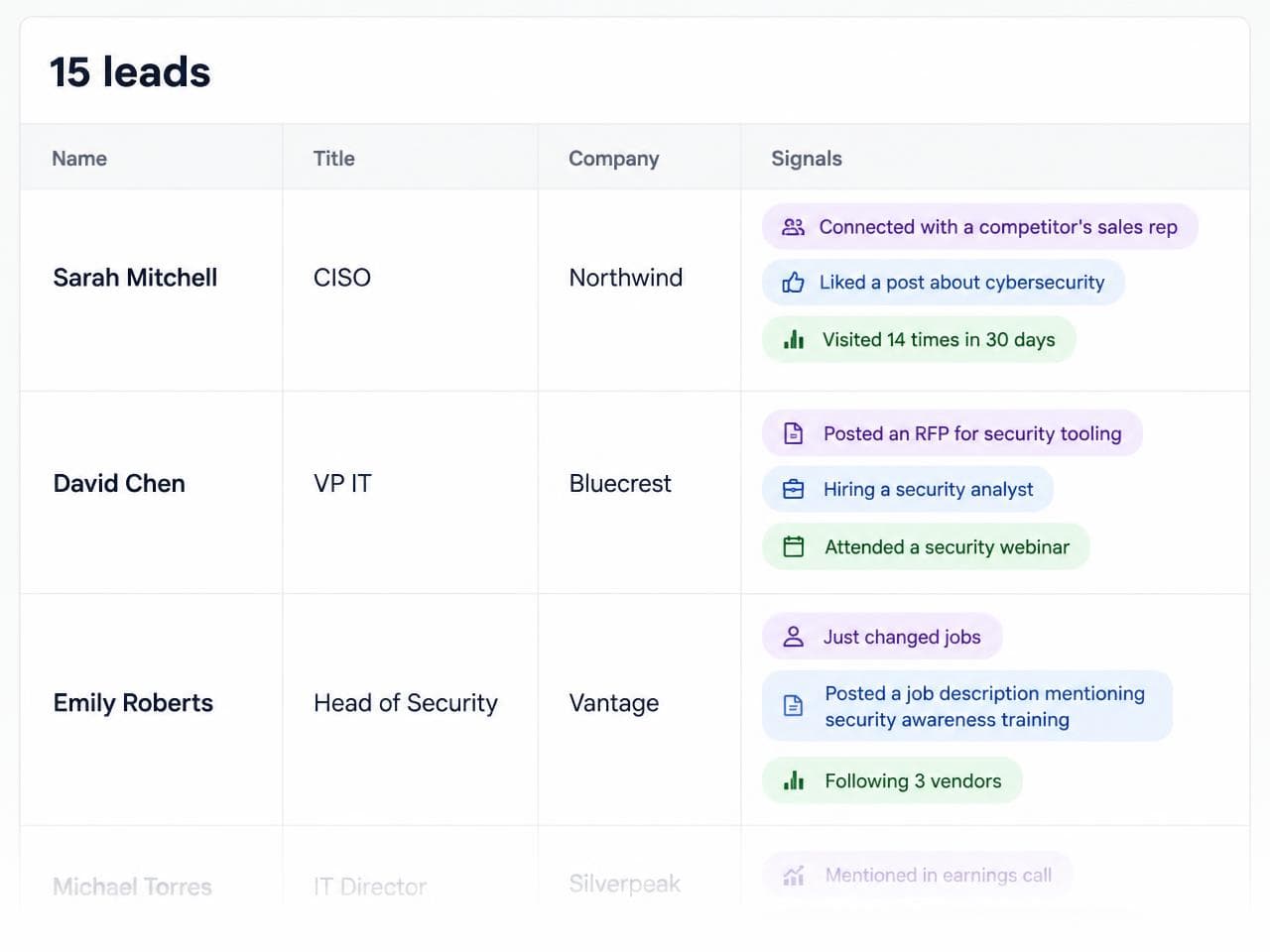Click the VP IT title cell
This screenshot has width=1270, height=952.
point(342,484)
